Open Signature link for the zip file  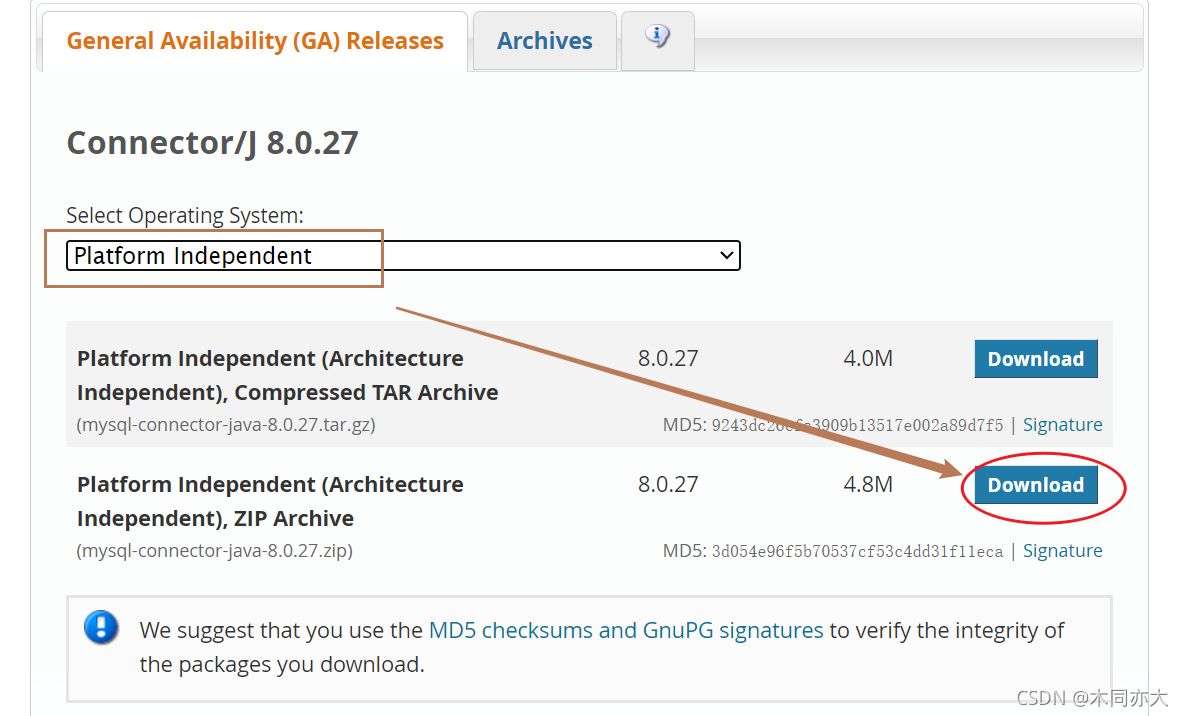pyautogui.click(x=1062, y=551)
